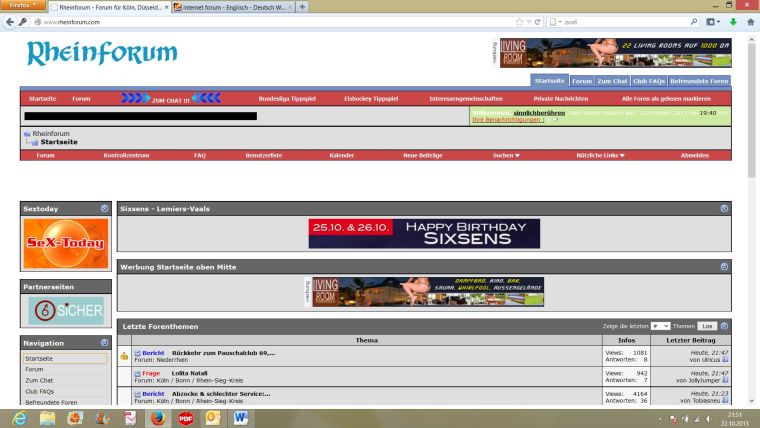Viewport: 760px width, 428px height.
Task: Expand the Nützliche Links dropdown
Action: tap(600, 156)
